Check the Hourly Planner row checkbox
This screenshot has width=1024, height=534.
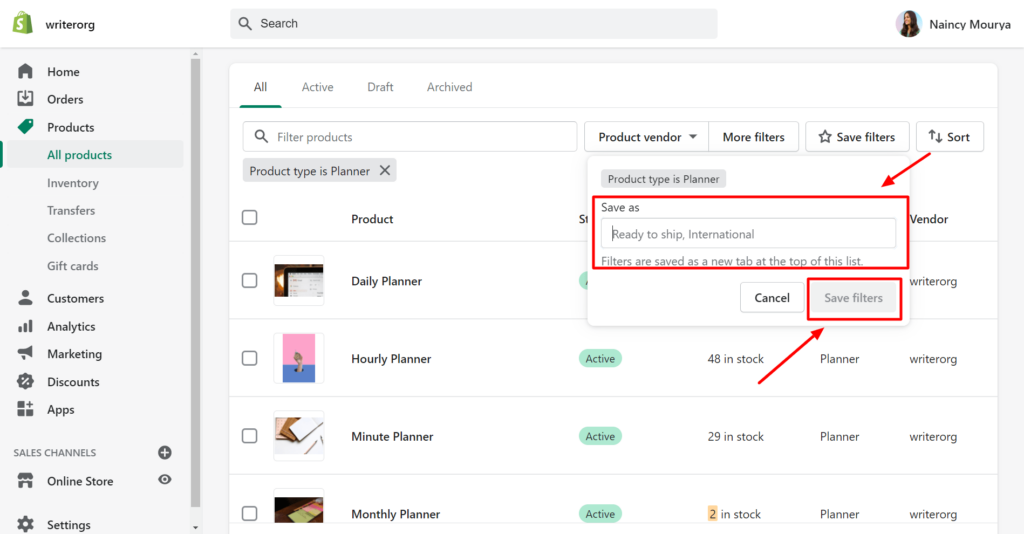coord(249,358)
